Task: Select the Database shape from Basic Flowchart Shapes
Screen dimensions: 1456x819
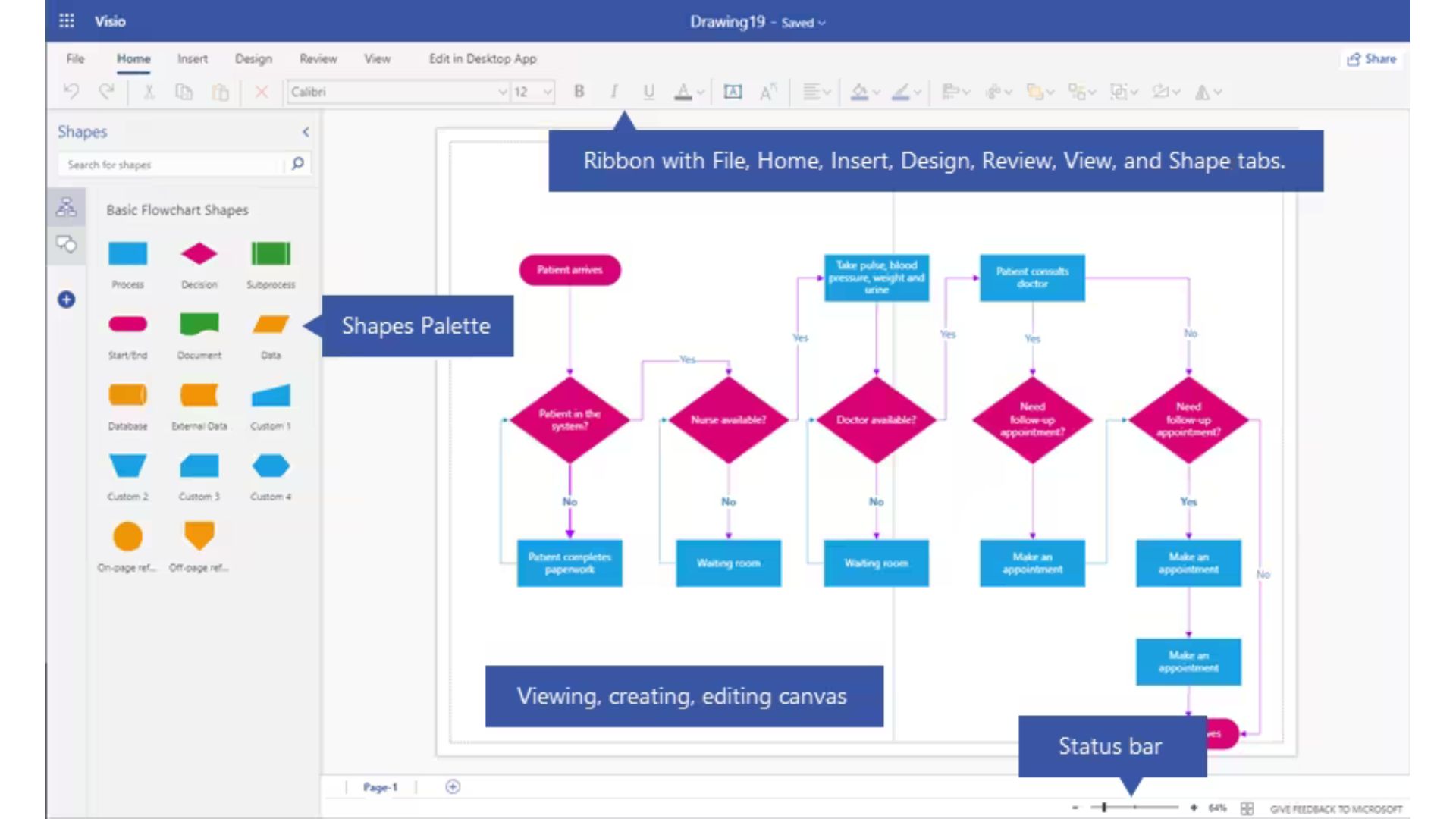Action: (x=127, y=394)
